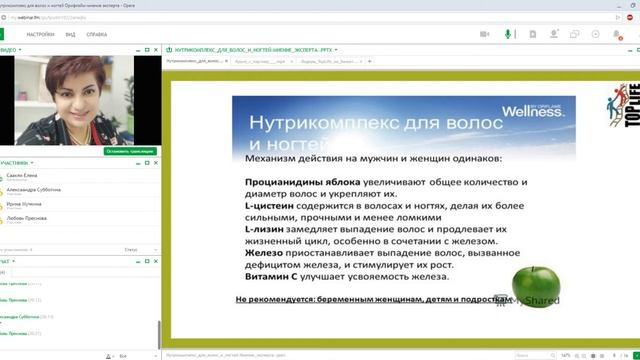
Task: Click the participant spotlight icon in top toolbar
Action: 554,34
